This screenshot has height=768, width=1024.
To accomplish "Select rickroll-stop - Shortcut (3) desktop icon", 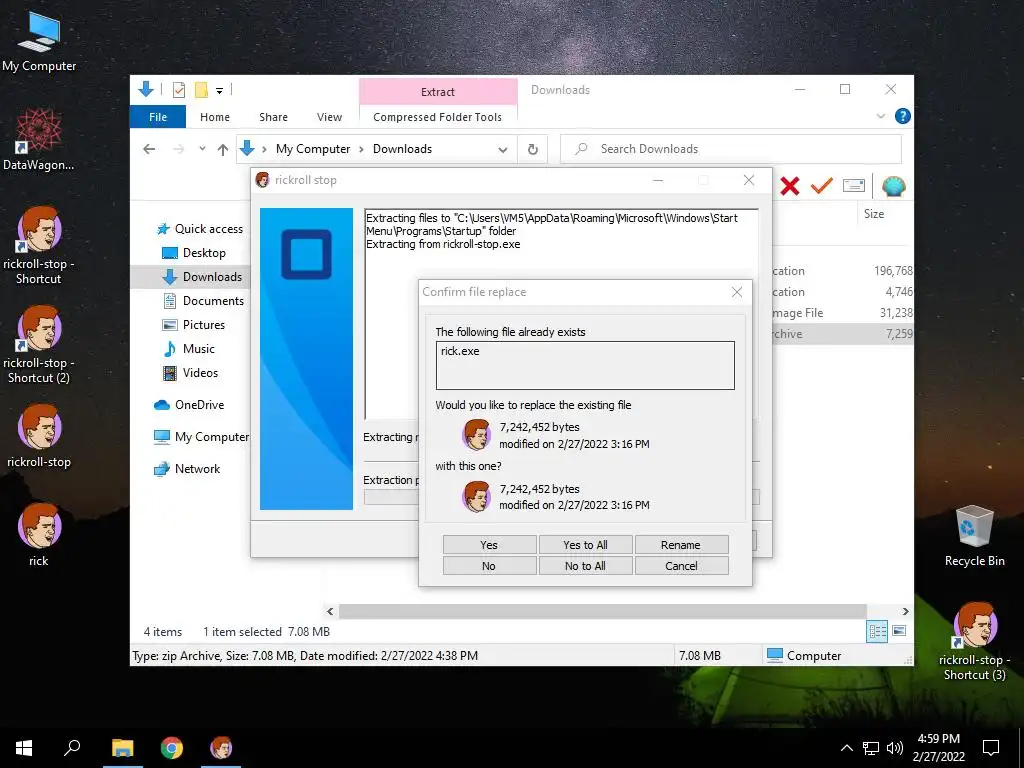I will (974, 641).
